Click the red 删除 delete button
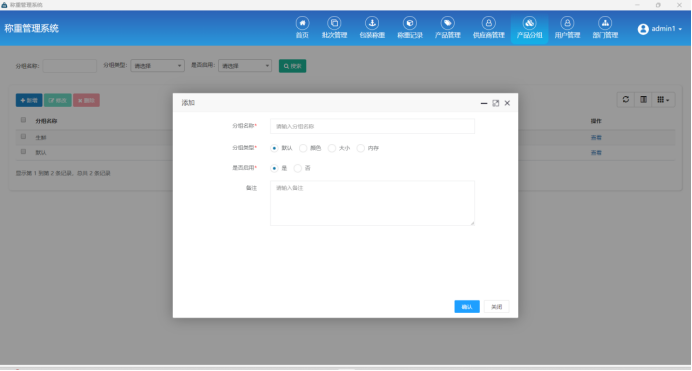692x371 pixels. [86, 100]
